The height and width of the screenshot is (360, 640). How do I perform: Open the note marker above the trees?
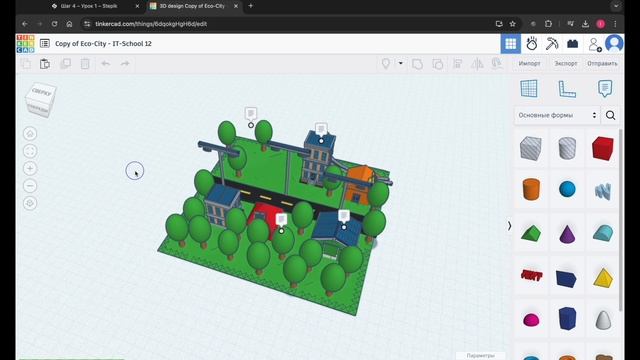(x=251, y=113)
